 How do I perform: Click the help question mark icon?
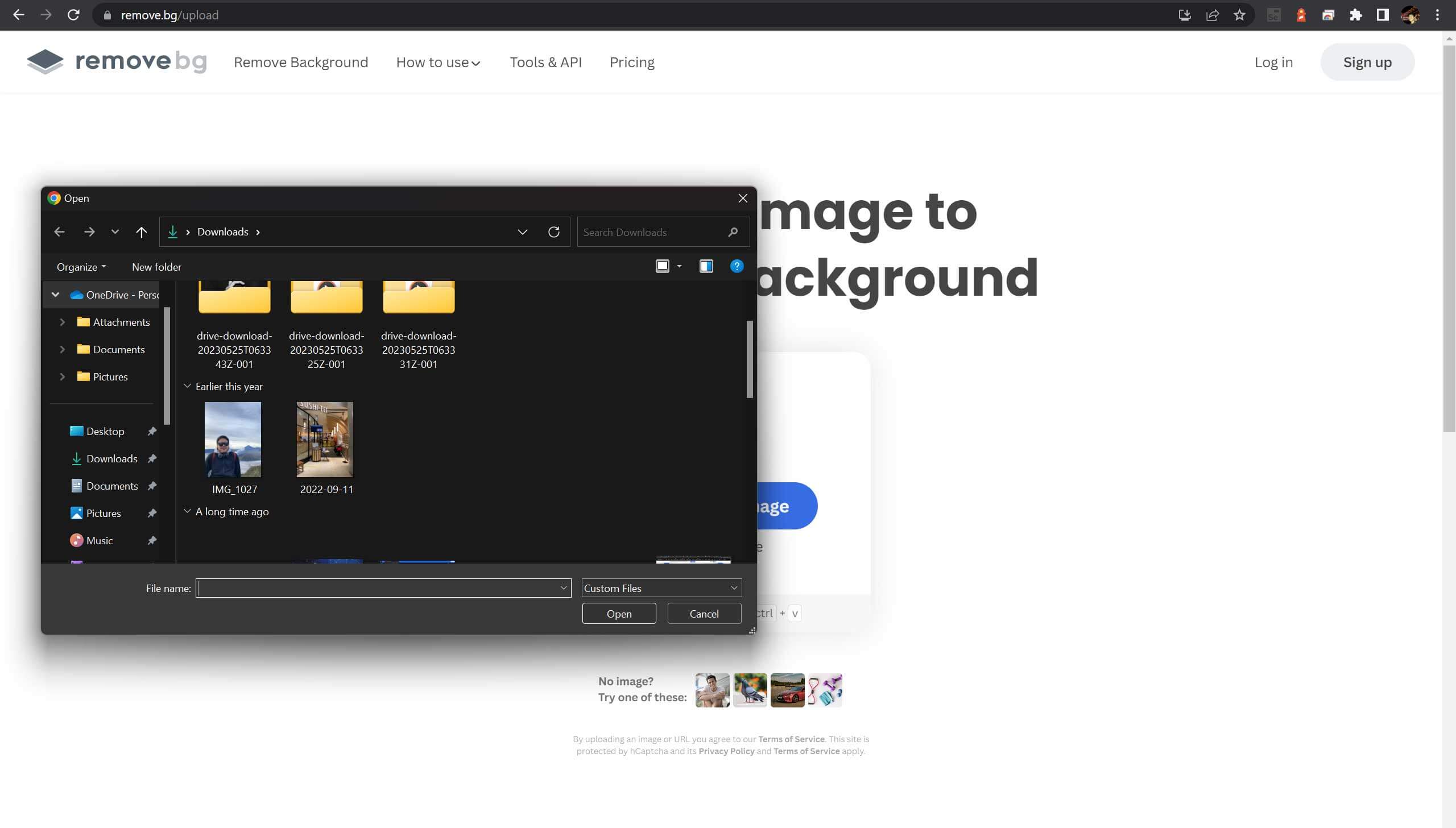[x=737, y=266]
